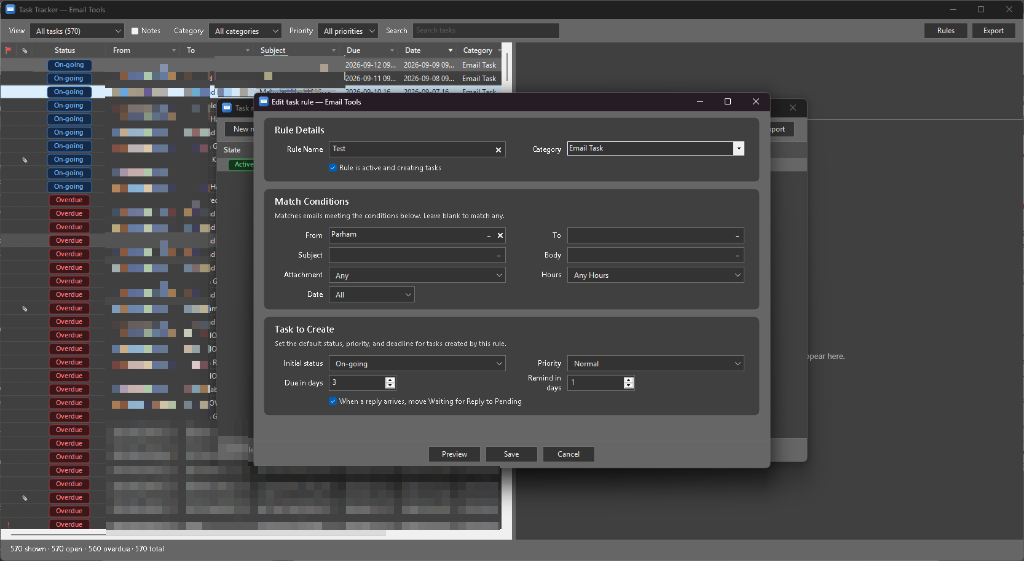Open the View dropdown showing All tasks (570)
1024x561 pixels.
point(77,31)
